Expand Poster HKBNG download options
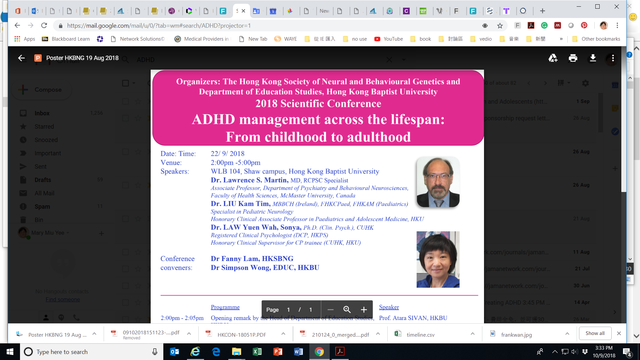This screenshot has height=360, width=640. (94, 334)
